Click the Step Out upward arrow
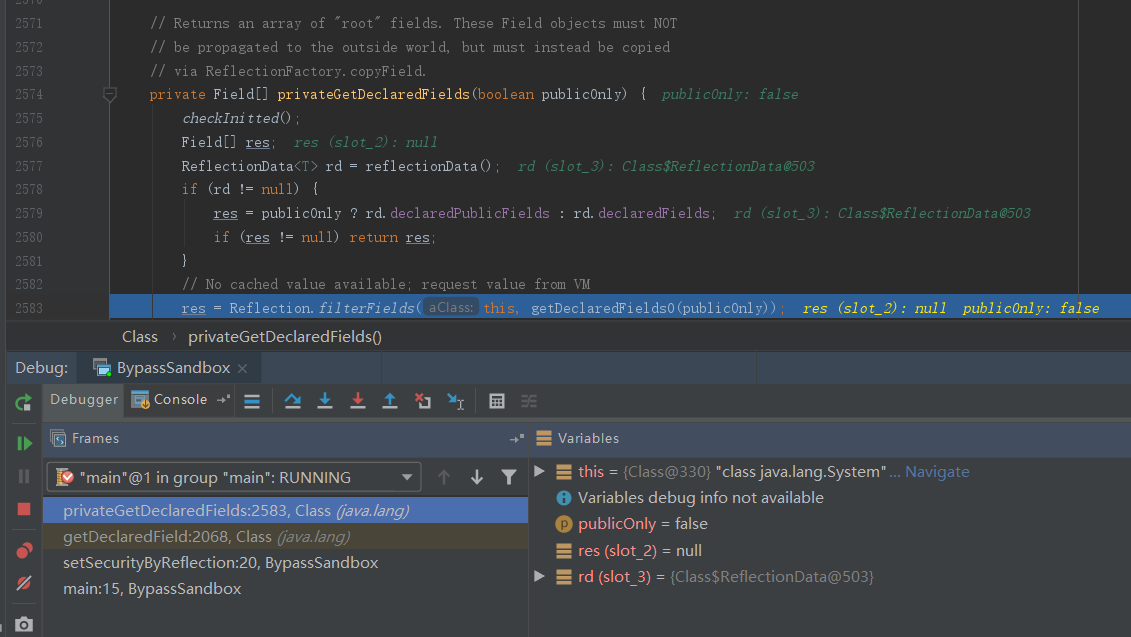1131x637 pixels. [390, 401]
